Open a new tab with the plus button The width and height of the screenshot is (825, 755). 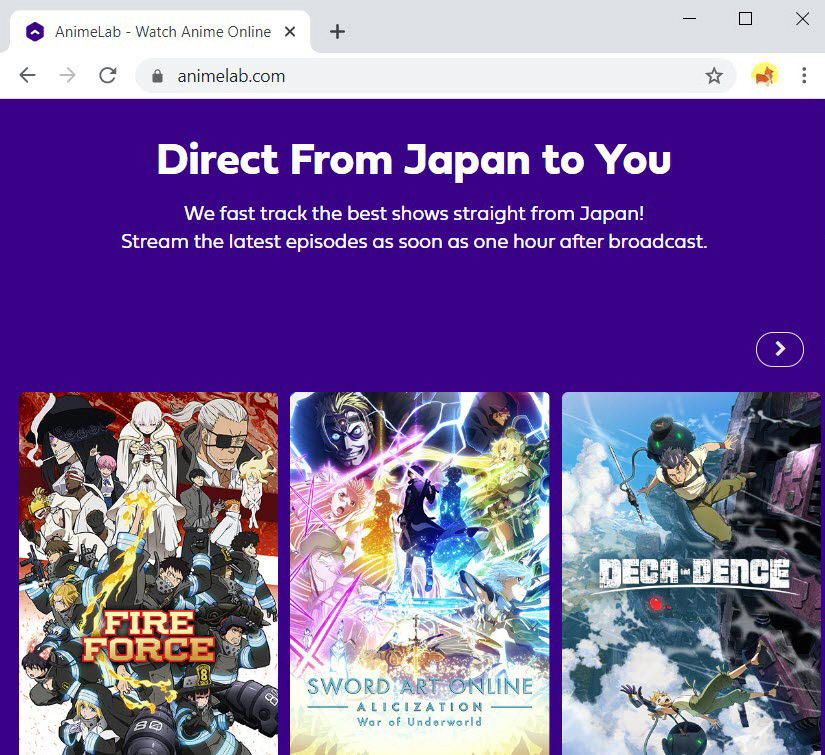click(x=337, y=32)
